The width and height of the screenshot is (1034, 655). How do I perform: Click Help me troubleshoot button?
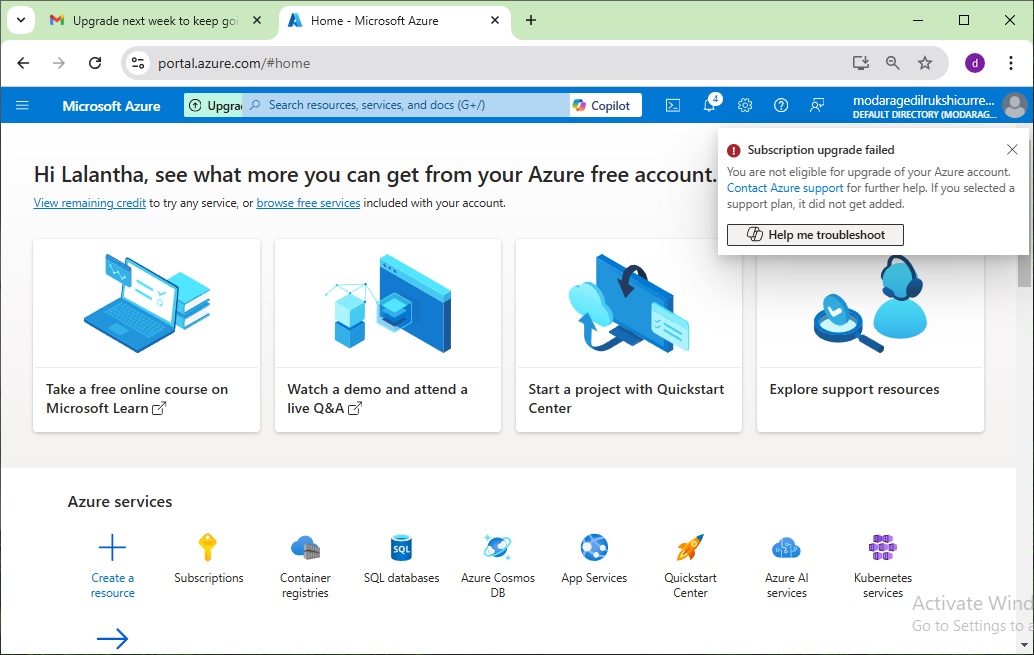point(815,235)
